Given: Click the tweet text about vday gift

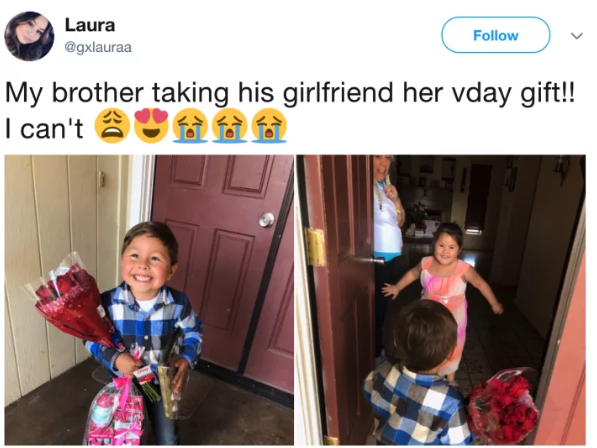Looking at the screenshot, I should [x=290, y=92].
